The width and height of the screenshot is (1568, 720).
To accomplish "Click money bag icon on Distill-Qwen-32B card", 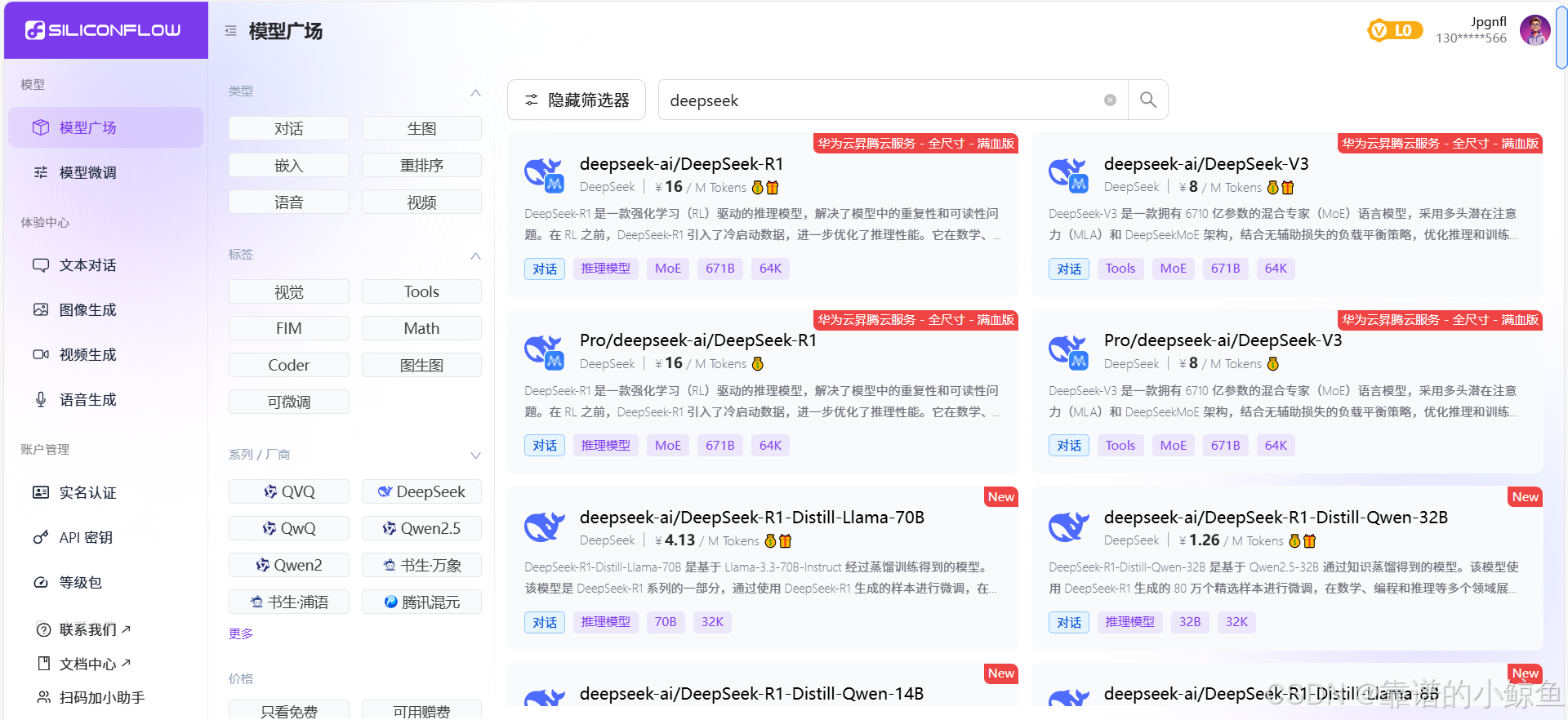I will pos(1294,541).
